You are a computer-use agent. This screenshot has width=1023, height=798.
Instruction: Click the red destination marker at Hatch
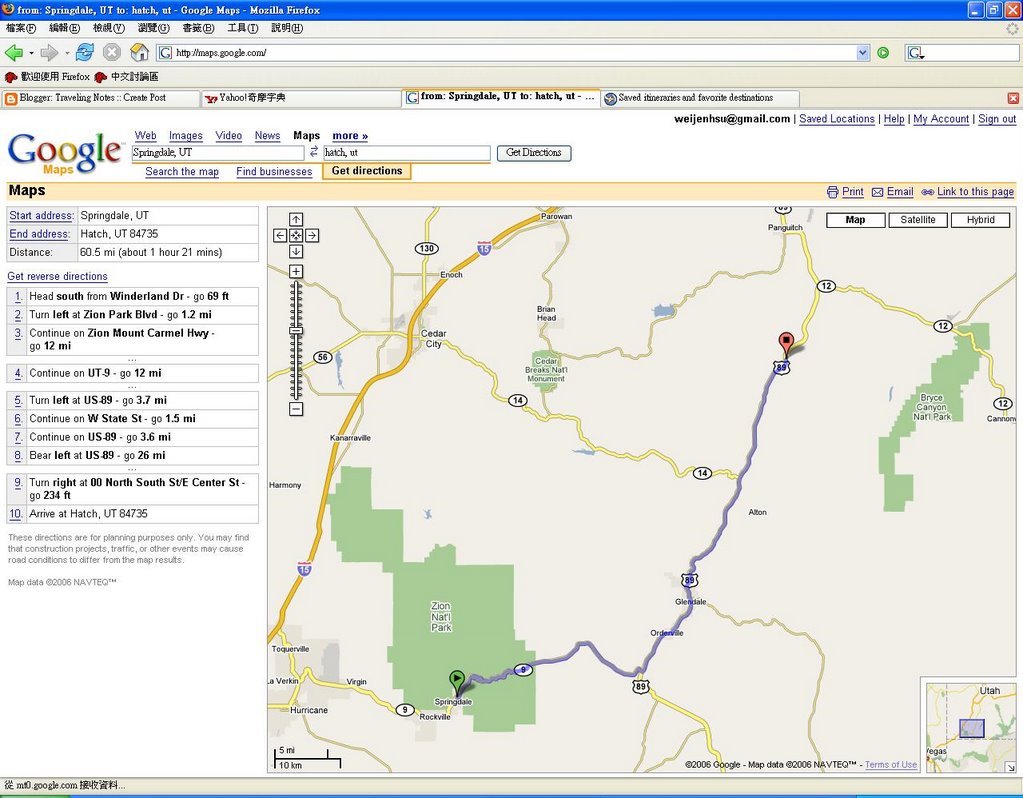coord(786,343)
